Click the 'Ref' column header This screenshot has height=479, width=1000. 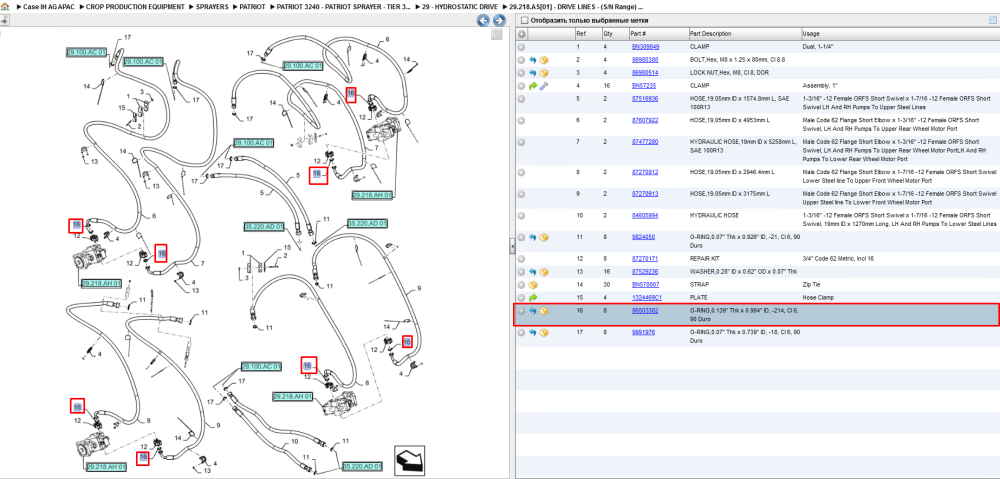(588, 34)
